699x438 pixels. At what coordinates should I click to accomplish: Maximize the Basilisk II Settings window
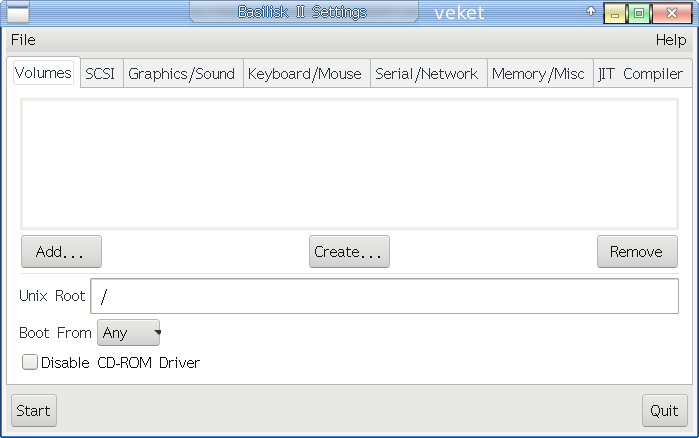coord(639,13)
